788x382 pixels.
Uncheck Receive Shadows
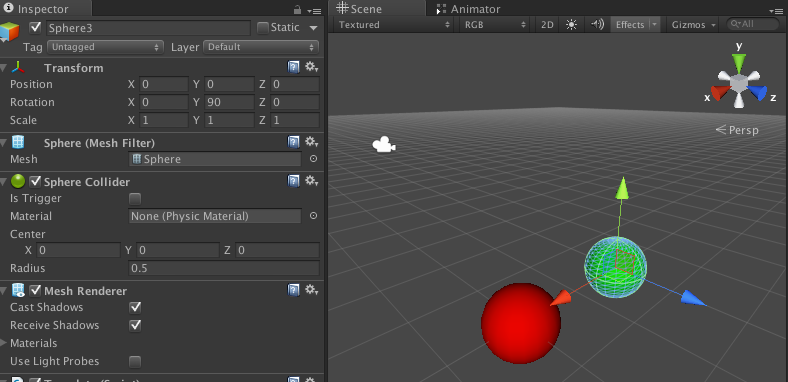135,325
